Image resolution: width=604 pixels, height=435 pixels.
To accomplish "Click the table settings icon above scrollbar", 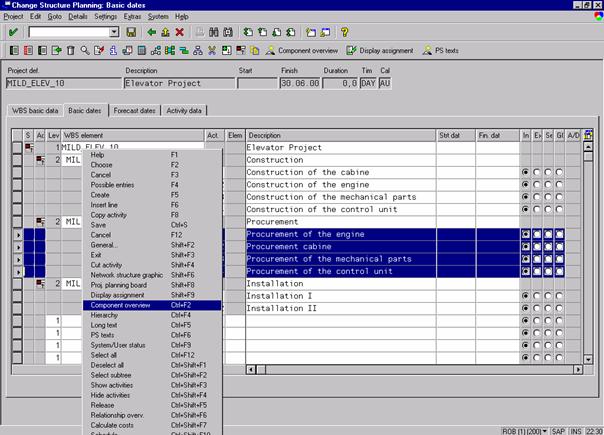I will (x=588, y=135).
